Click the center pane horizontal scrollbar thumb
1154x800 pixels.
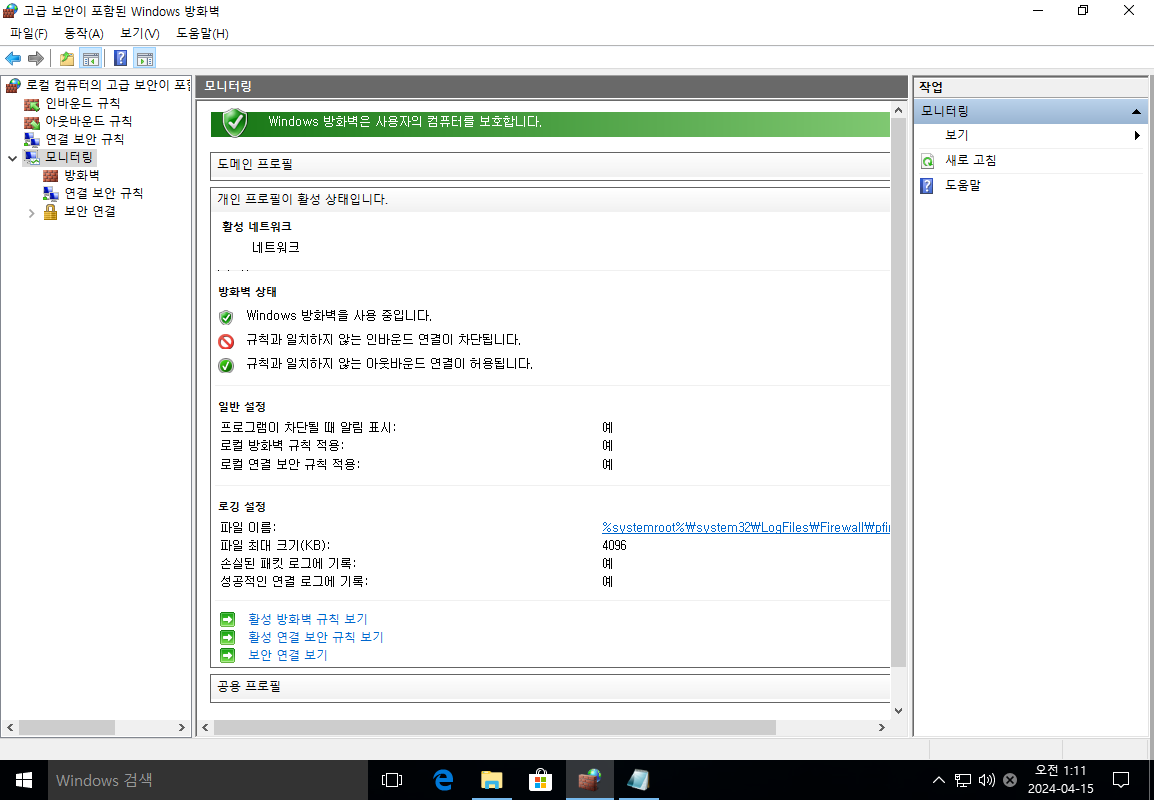pyautogui.click(x=495, y=728)
